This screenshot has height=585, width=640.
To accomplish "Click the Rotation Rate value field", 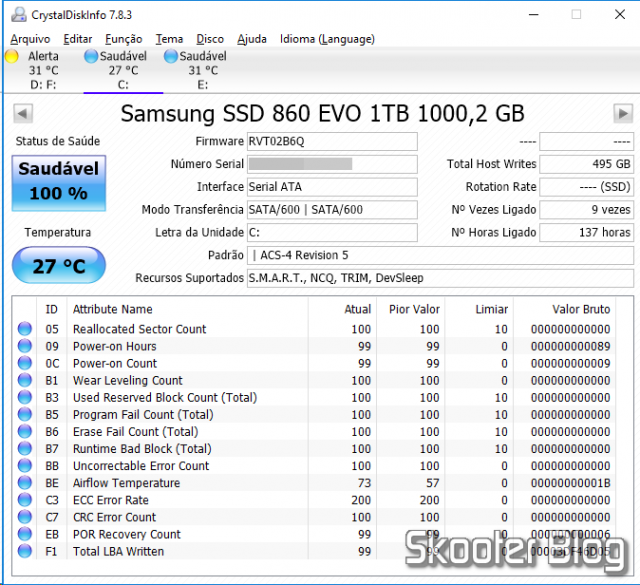I will pos(587,187).
